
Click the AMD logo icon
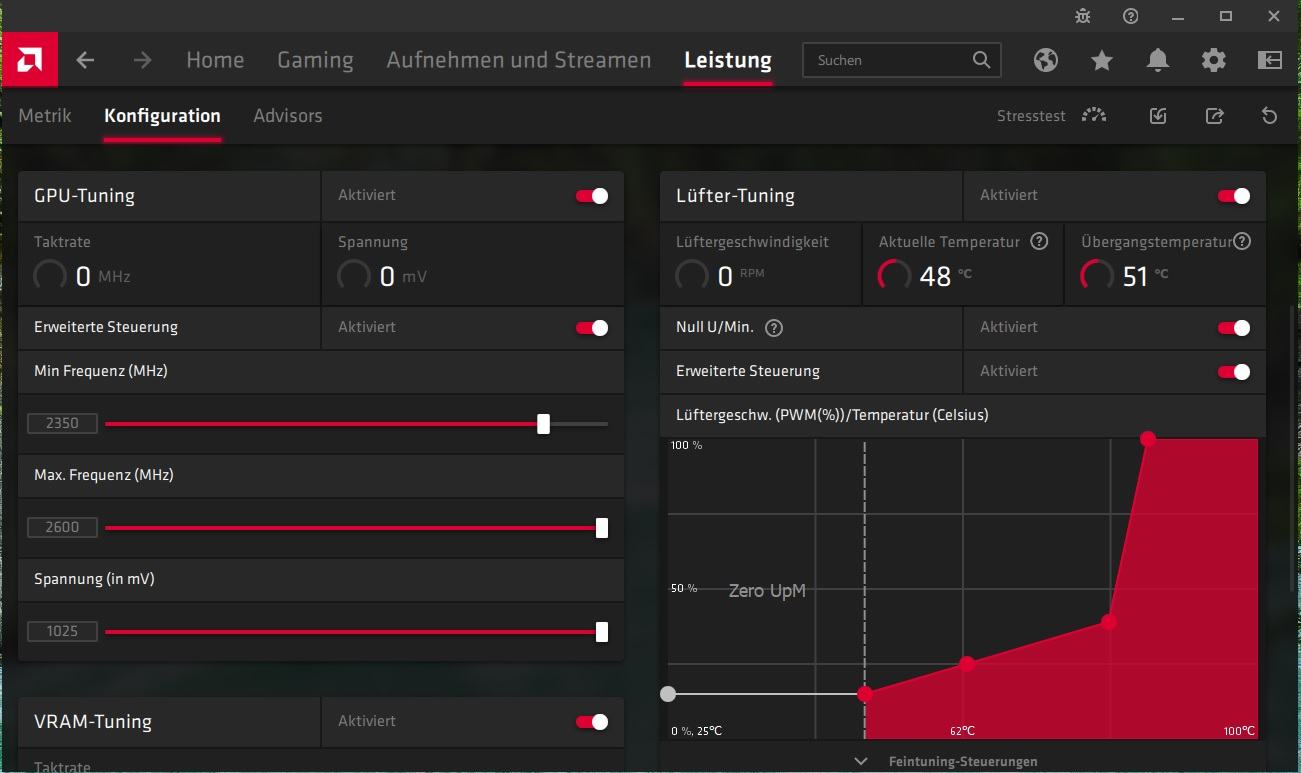point(30,60)
